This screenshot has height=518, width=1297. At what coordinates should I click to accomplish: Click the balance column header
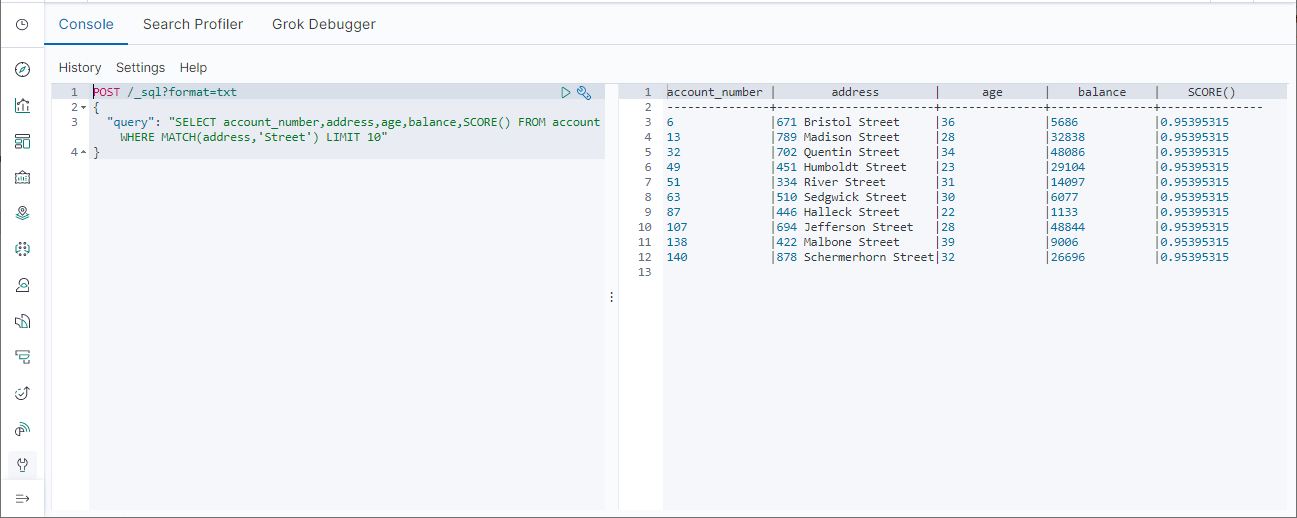(1102, 92)
